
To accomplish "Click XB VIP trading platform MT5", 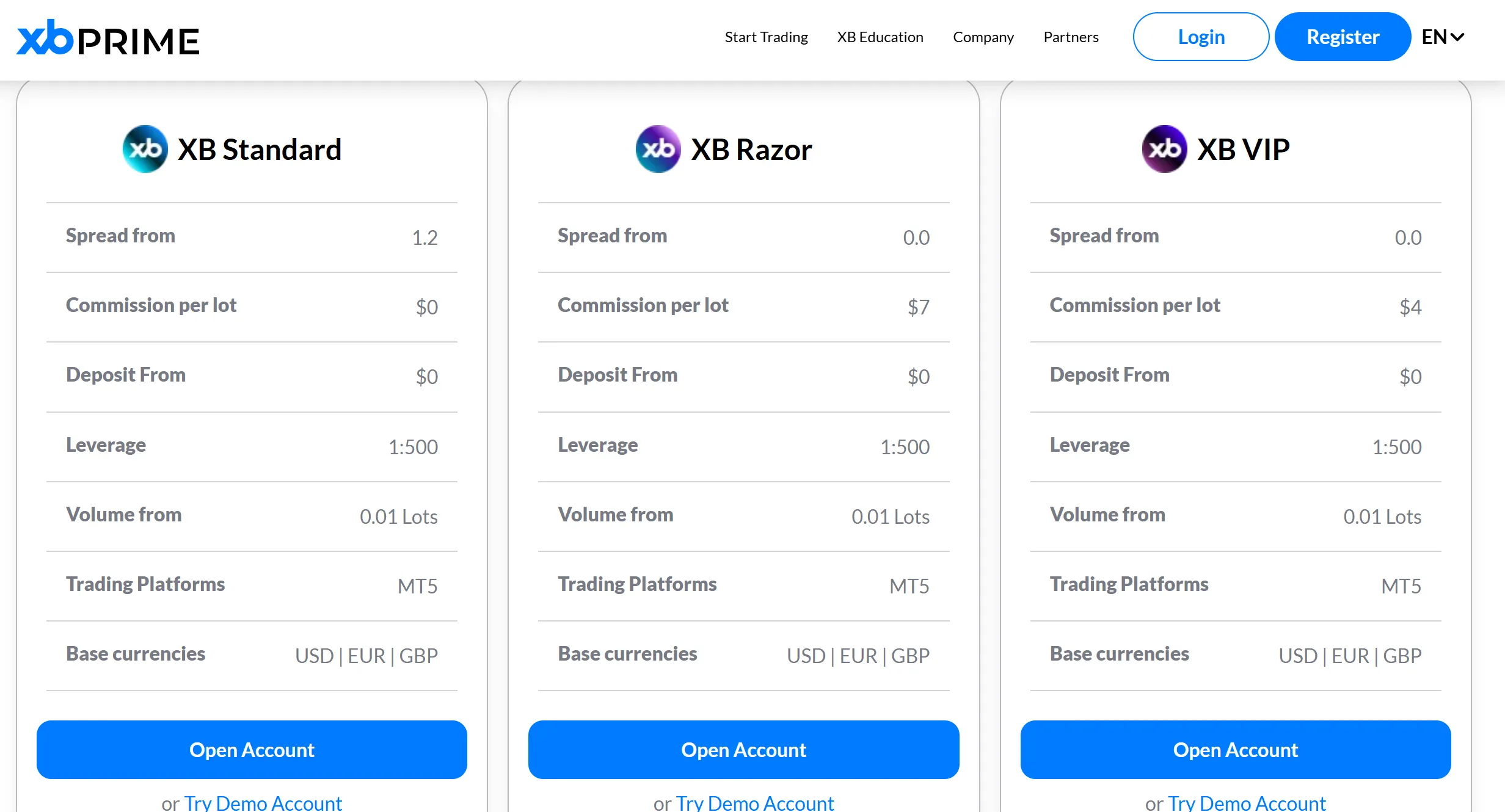I will 1401,586.
